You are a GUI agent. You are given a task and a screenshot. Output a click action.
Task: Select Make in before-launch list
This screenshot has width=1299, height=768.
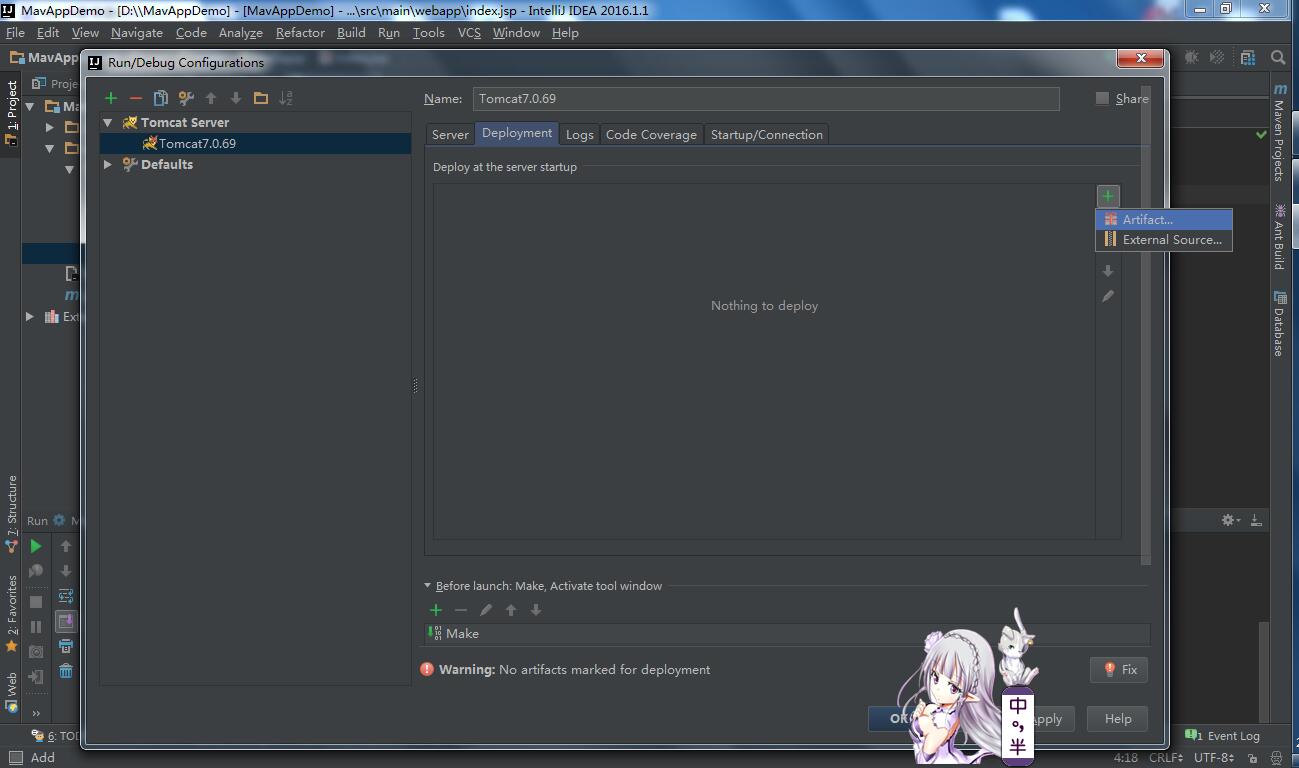pyautogui.click(x=787, y=633)
